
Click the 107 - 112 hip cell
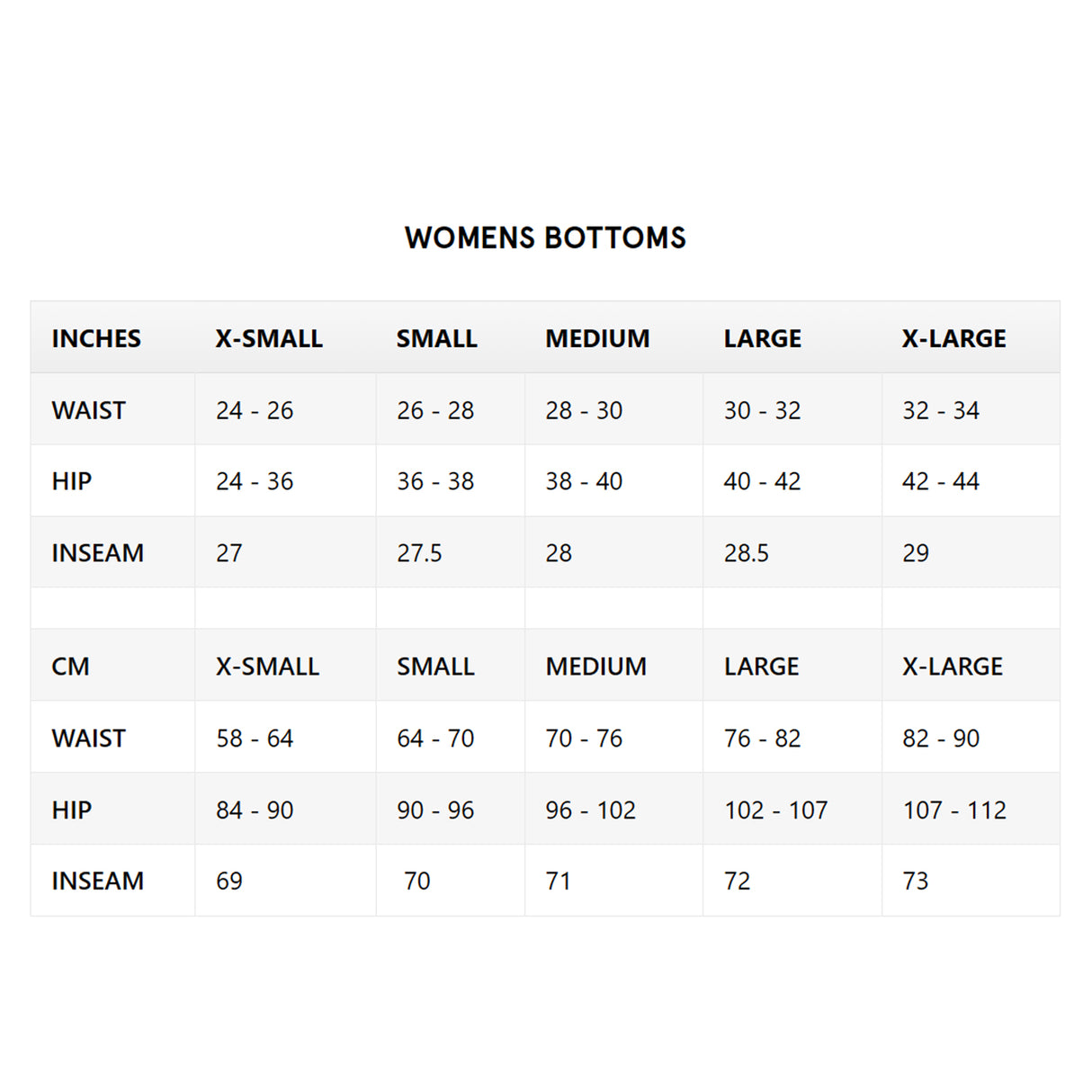[x=954, y=810]
